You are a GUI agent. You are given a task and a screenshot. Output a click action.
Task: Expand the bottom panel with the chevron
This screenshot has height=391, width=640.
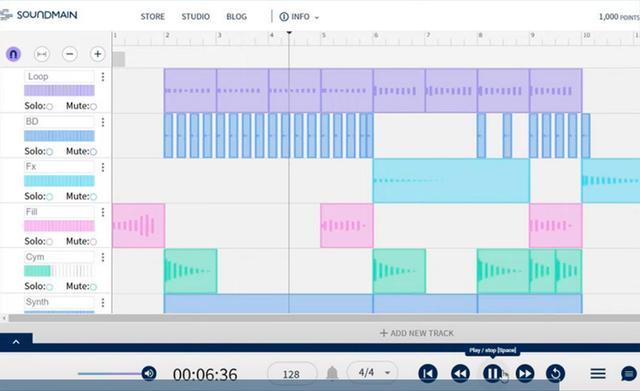point(16,342)
